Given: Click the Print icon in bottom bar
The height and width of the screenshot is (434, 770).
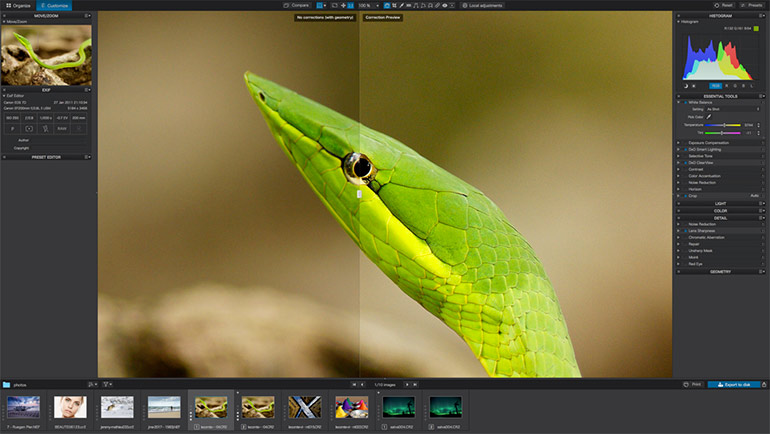Looking at the screenshot, I should 687,384.
